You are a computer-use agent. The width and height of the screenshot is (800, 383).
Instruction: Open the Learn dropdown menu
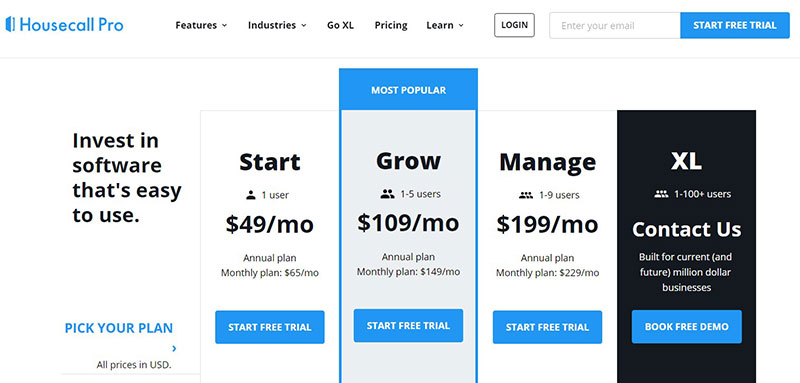coord(445,25)
